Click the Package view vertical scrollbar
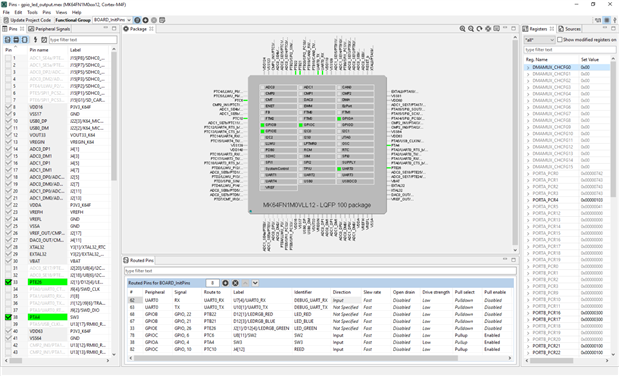This screenshot has width=619, height=376. [x=514, y=142]
